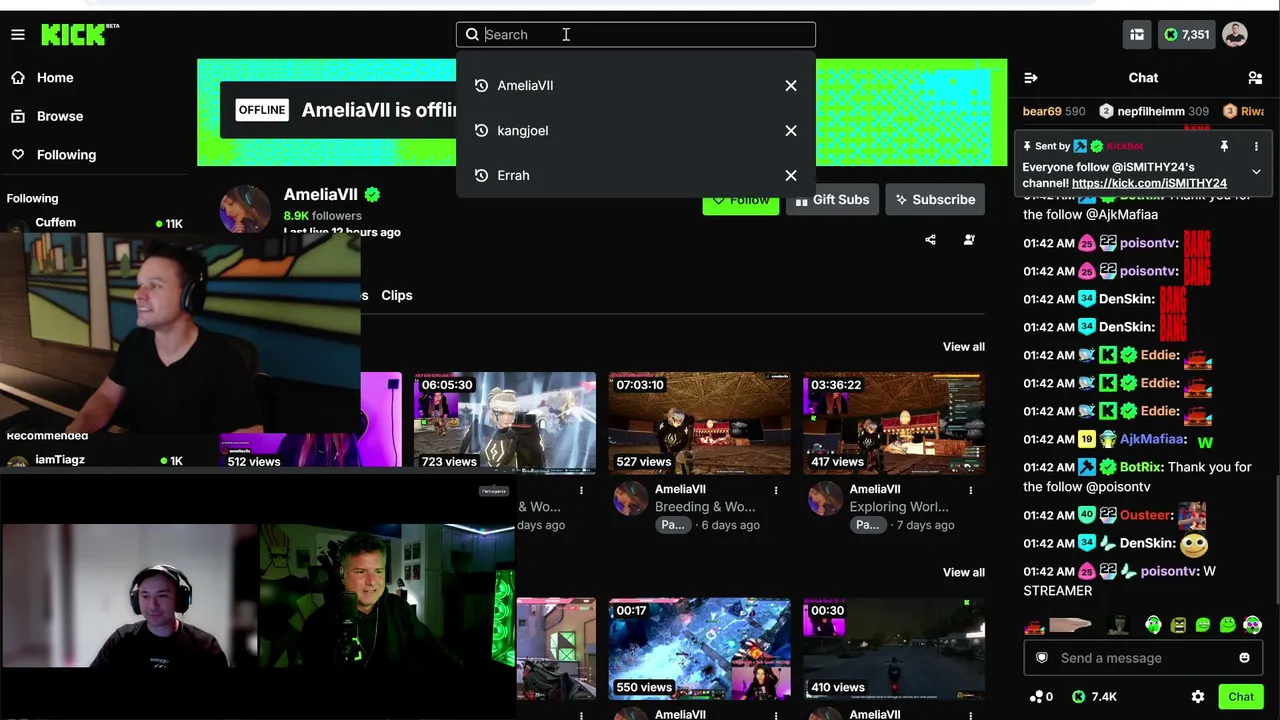The image size is (1280, 720).
Task: Open the 07:03:10 video thumbnail
Action: point(699,423)
